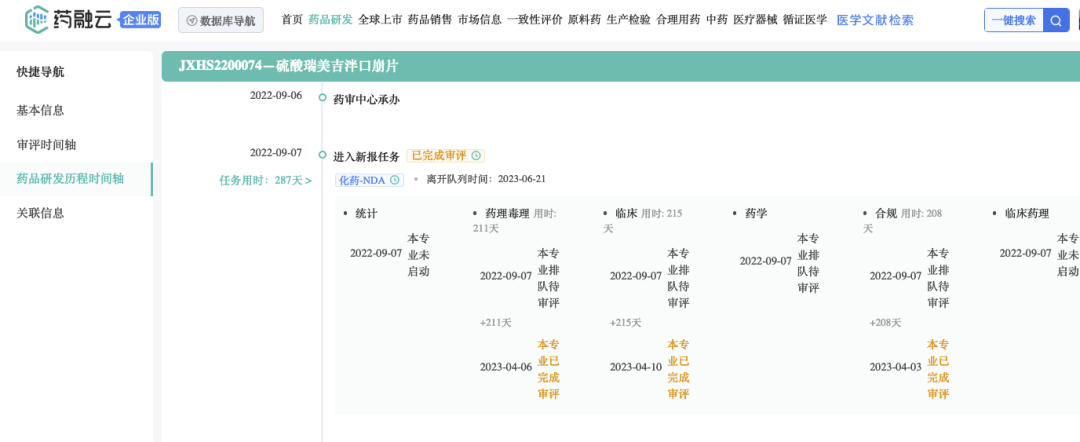The width and height of the screenshot is (1080, 442).
Task: Click 进入新报任务 timeline entry
Action: pyautogui.click(x=366, y=156)
